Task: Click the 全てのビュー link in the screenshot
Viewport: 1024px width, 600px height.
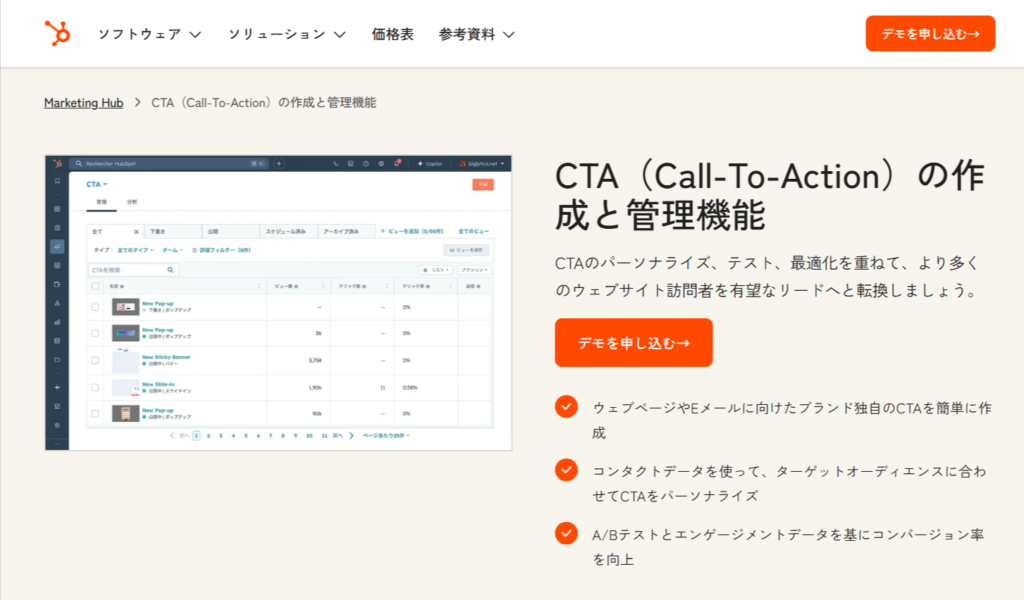Action: [473, 231]
